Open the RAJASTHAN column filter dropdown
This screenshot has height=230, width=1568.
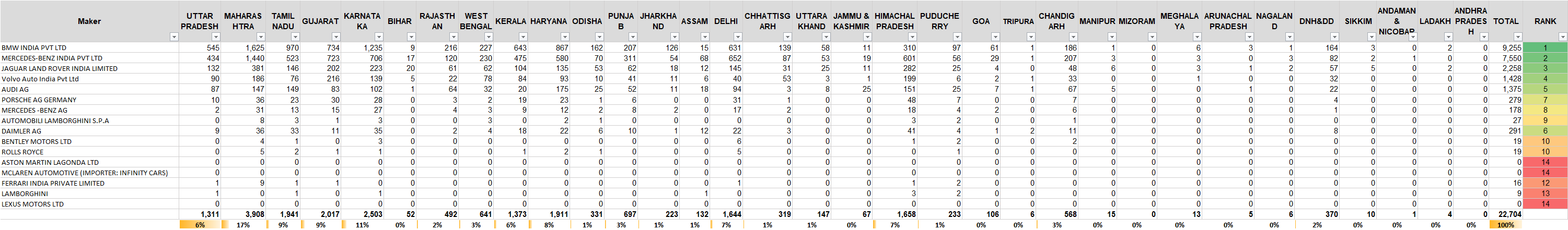[x=454, y=37]
